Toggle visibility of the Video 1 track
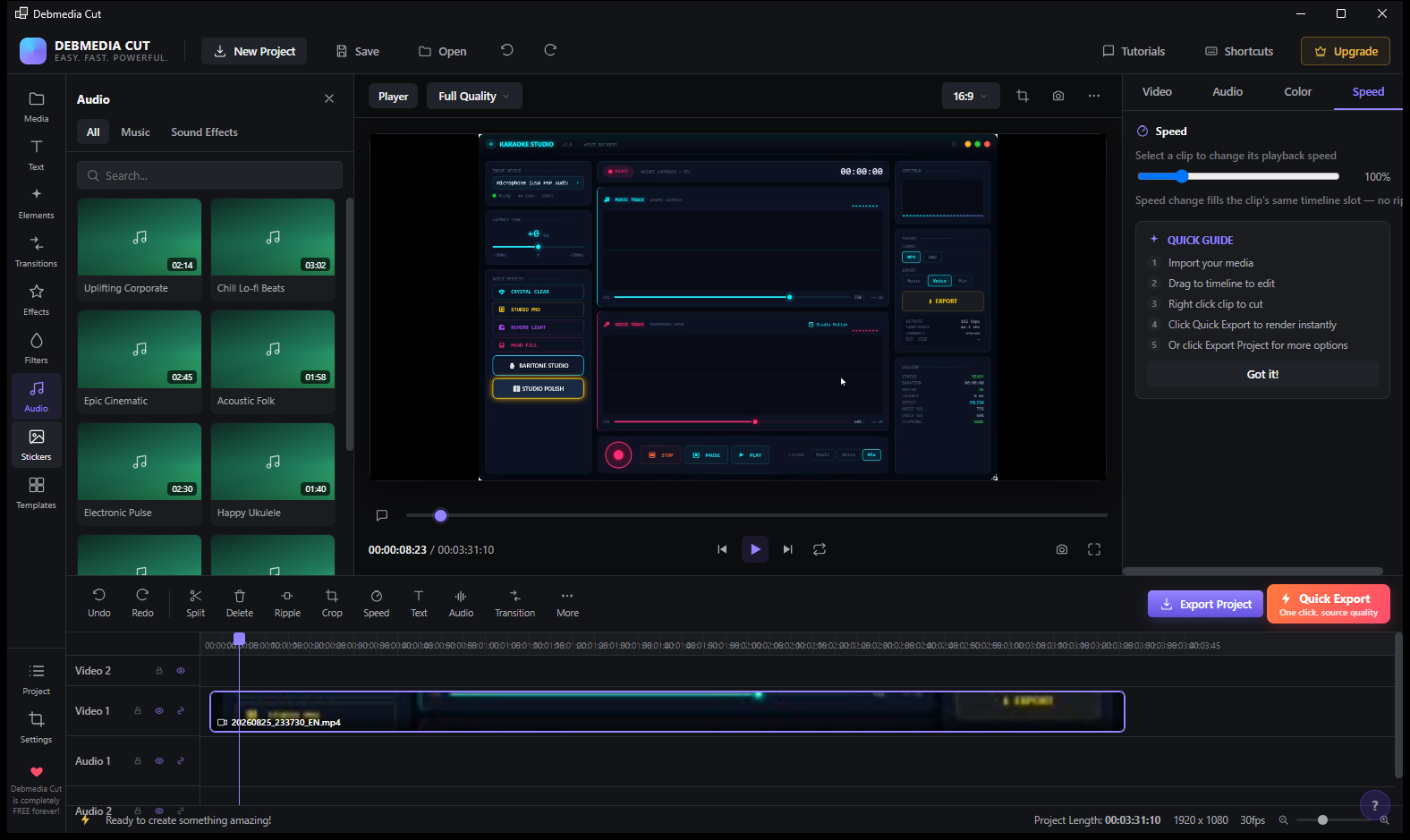This screenshot has height=840, width=1410. pyautogui.click(x=159, y=711)
